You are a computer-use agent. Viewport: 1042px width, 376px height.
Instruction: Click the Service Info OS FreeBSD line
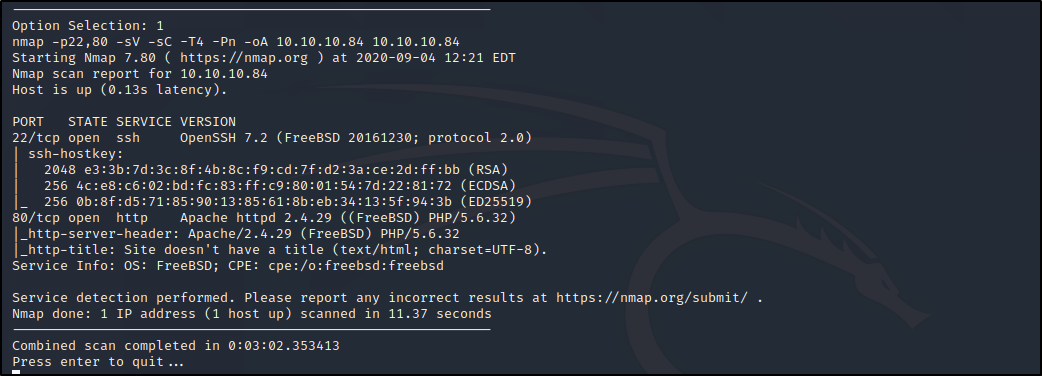tap(228, 266)
